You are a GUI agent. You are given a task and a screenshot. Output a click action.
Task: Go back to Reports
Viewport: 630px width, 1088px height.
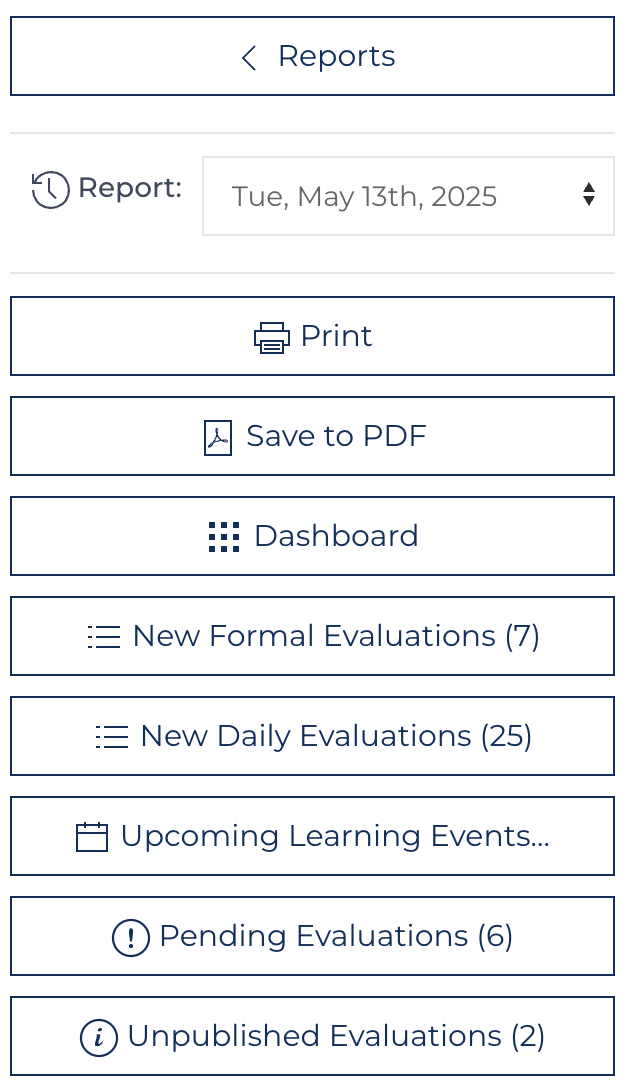(x=312, y=56)
